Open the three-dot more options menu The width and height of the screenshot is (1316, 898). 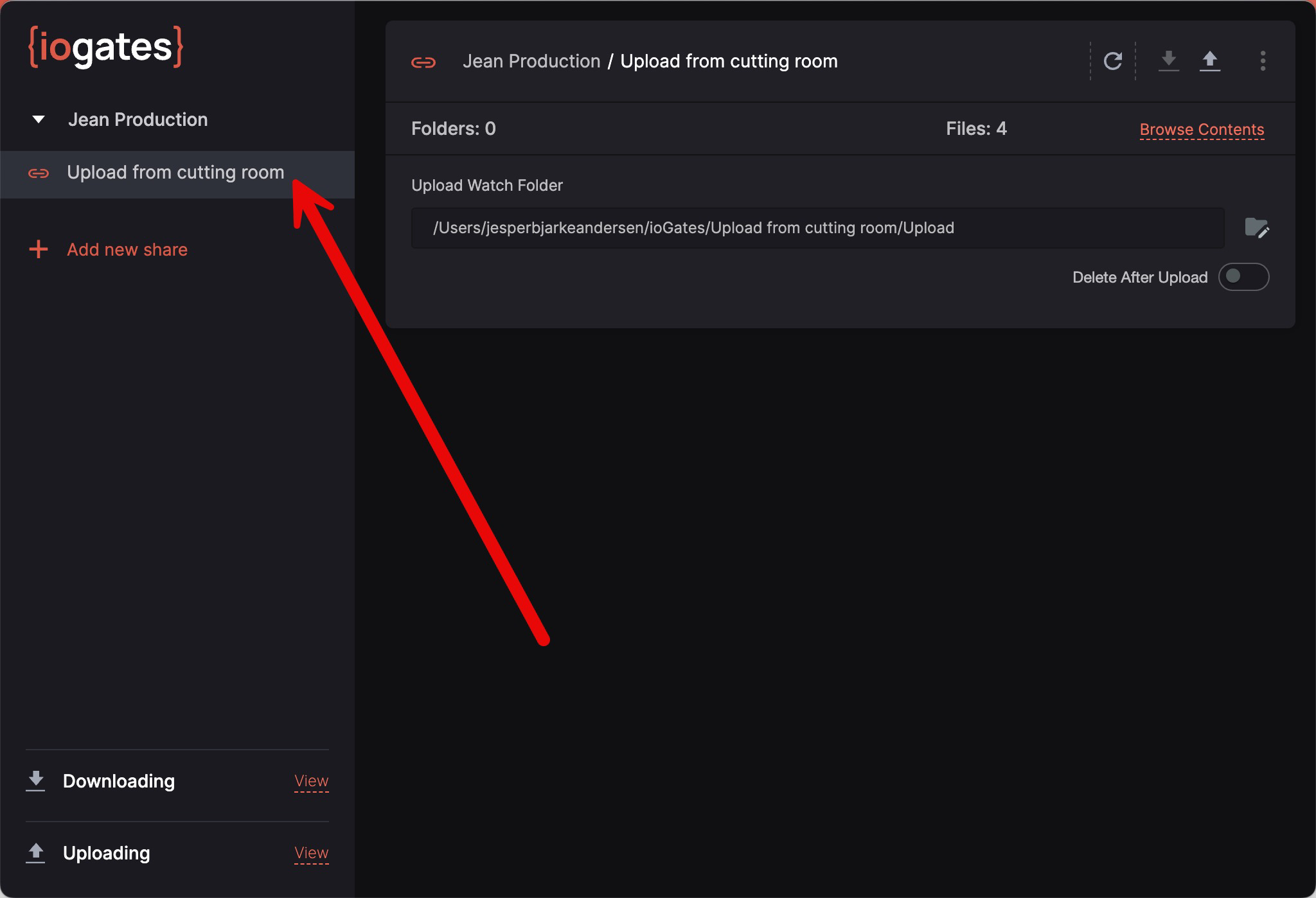(x=1263, y=61)
